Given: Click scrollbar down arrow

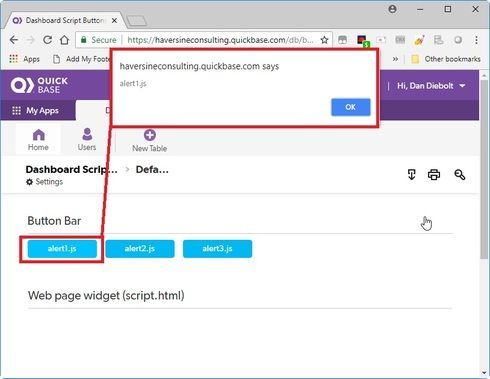Looking at the screenshot, I should pyautogui.click(x=484, y=373).
